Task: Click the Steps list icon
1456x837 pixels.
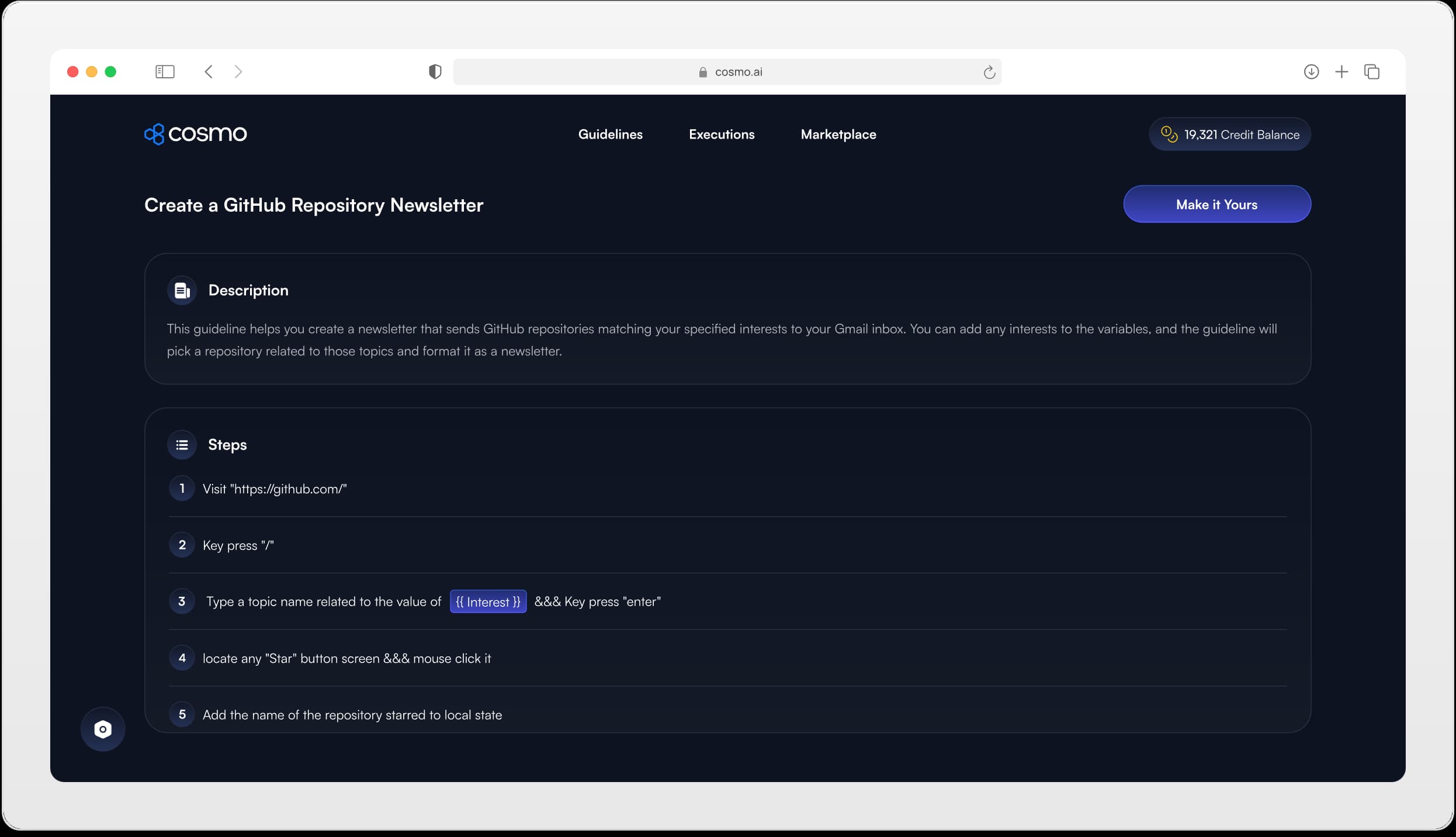Action: (x=182, y=445)
